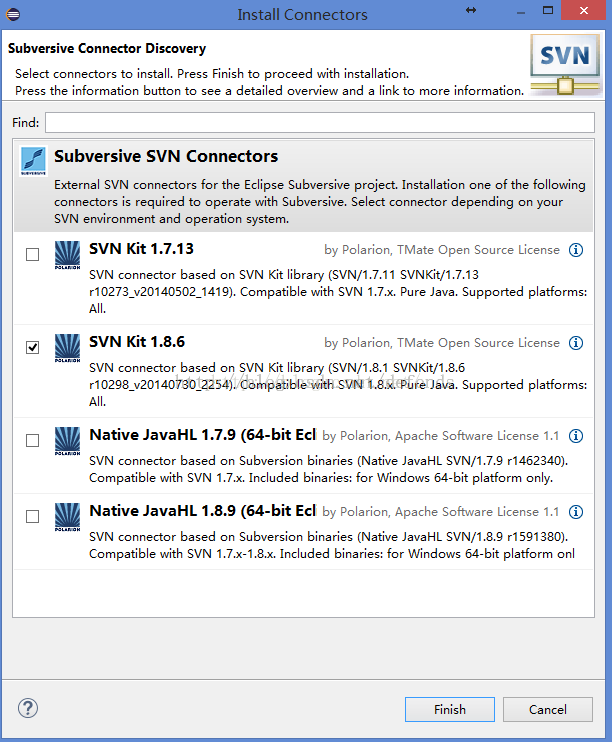
Task: Click the Polarion logo beside Native JavaHL 1.7.9
Action: pos(67,441)
